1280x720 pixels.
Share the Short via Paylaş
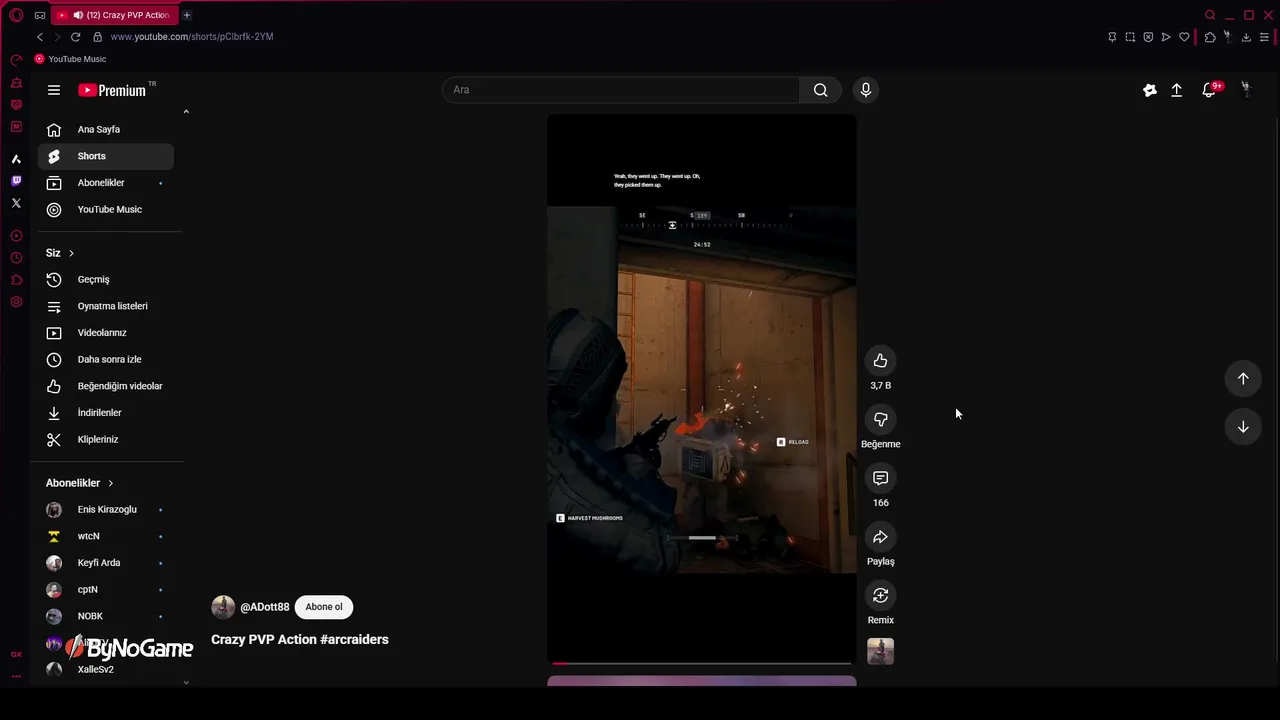[x=880, y=537]
